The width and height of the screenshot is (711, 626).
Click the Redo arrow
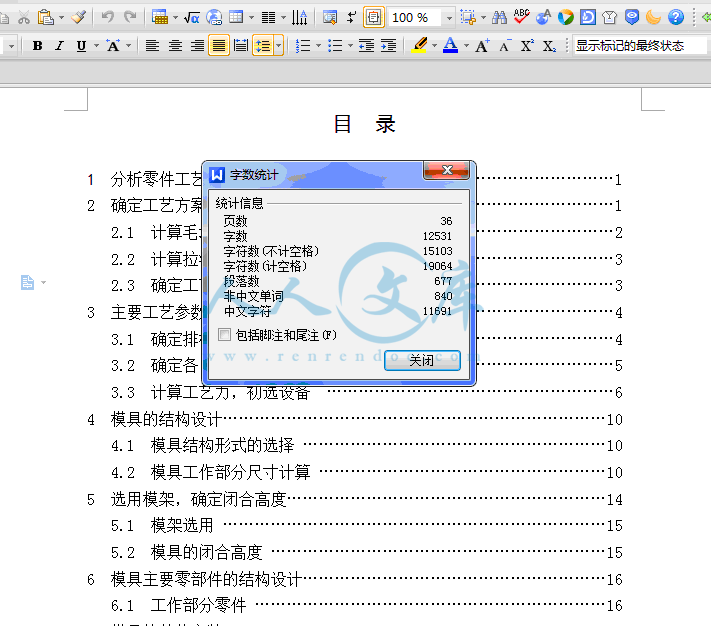(x=131, y=18)
